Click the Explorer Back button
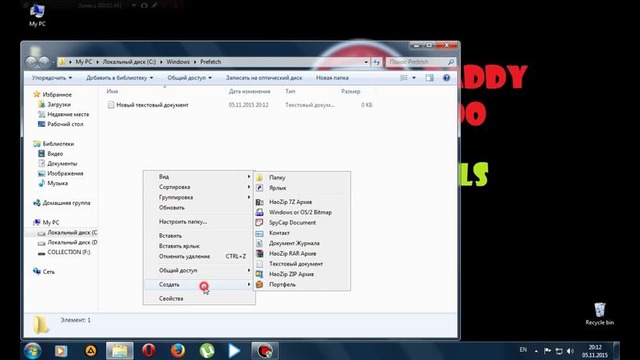The width and height of the screenshot is (640, 360). (x=31, y=62)
